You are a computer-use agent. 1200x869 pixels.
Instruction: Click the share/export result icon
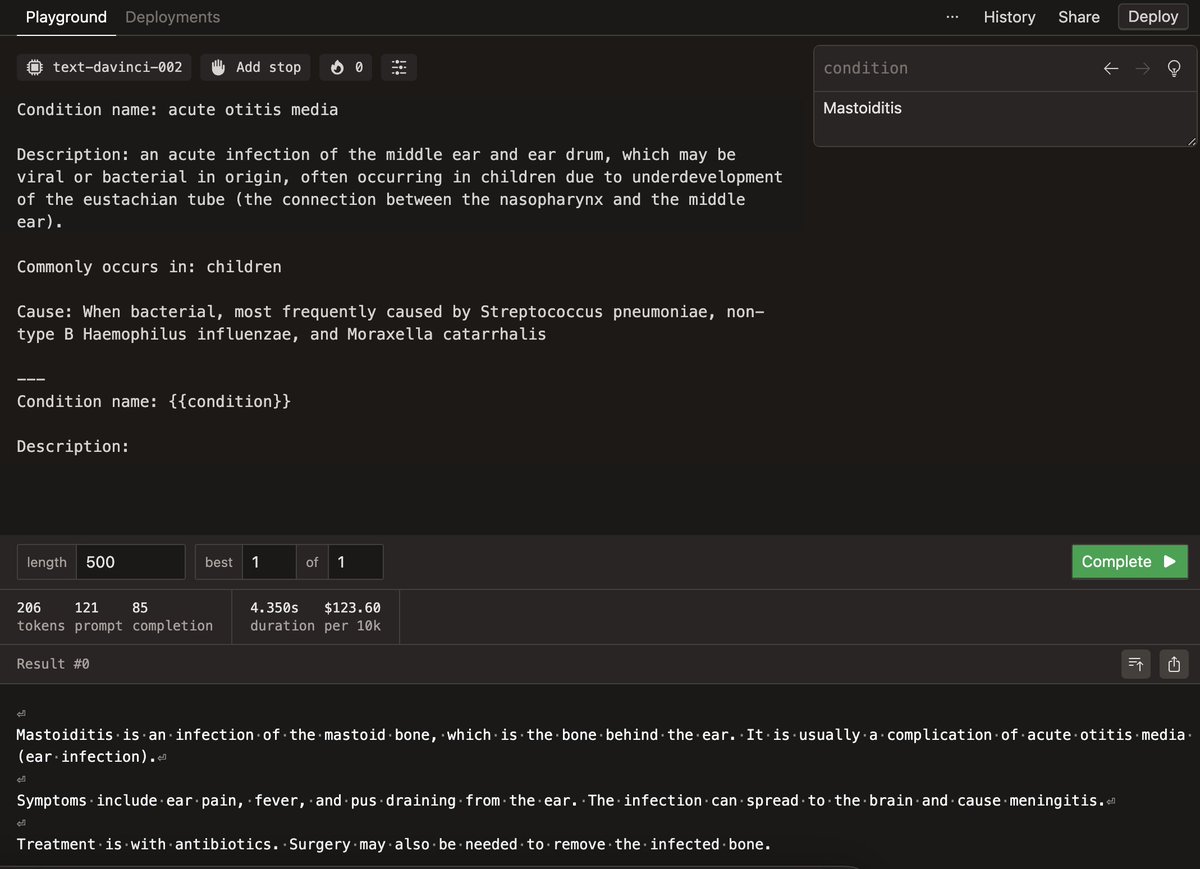click(1175, 663)
